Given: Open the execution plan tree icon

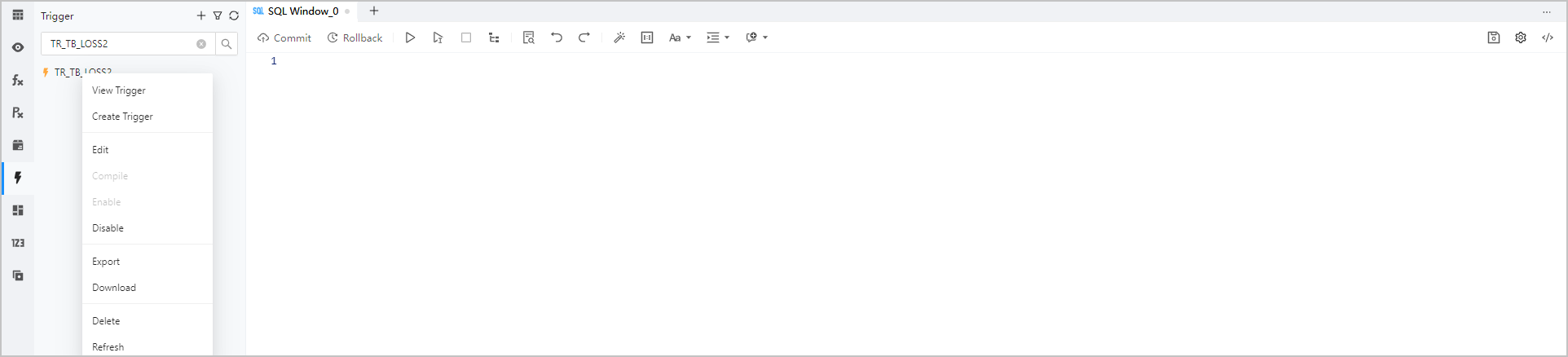Looking at the screenshot, I should (494, 37).
